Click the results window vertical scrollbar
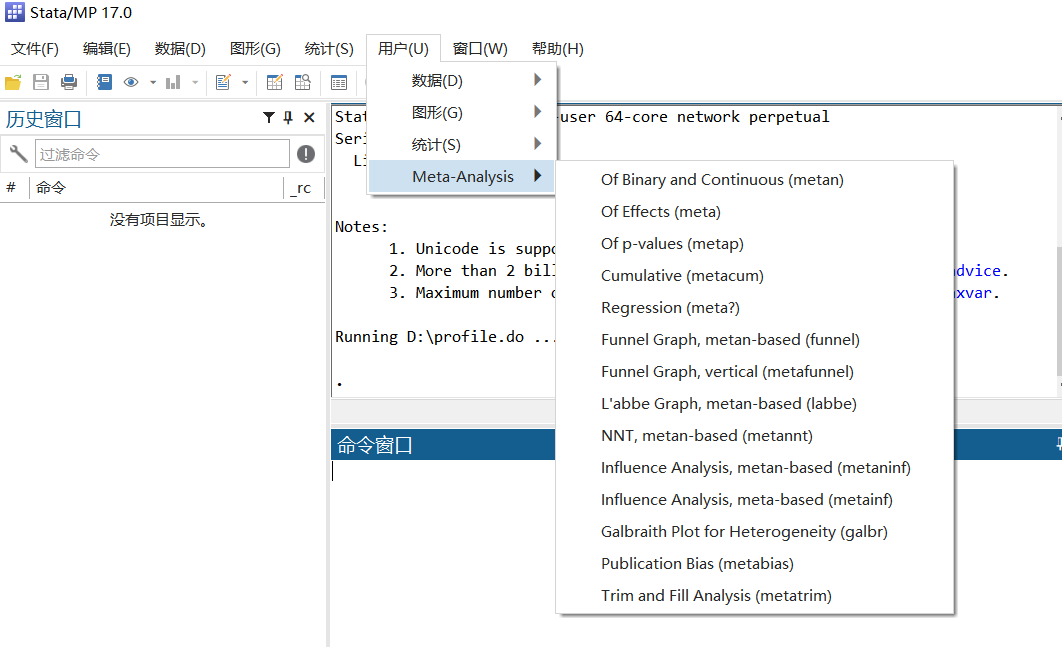This screenshot has height=647, width=1062. [x=1059, y=312]
